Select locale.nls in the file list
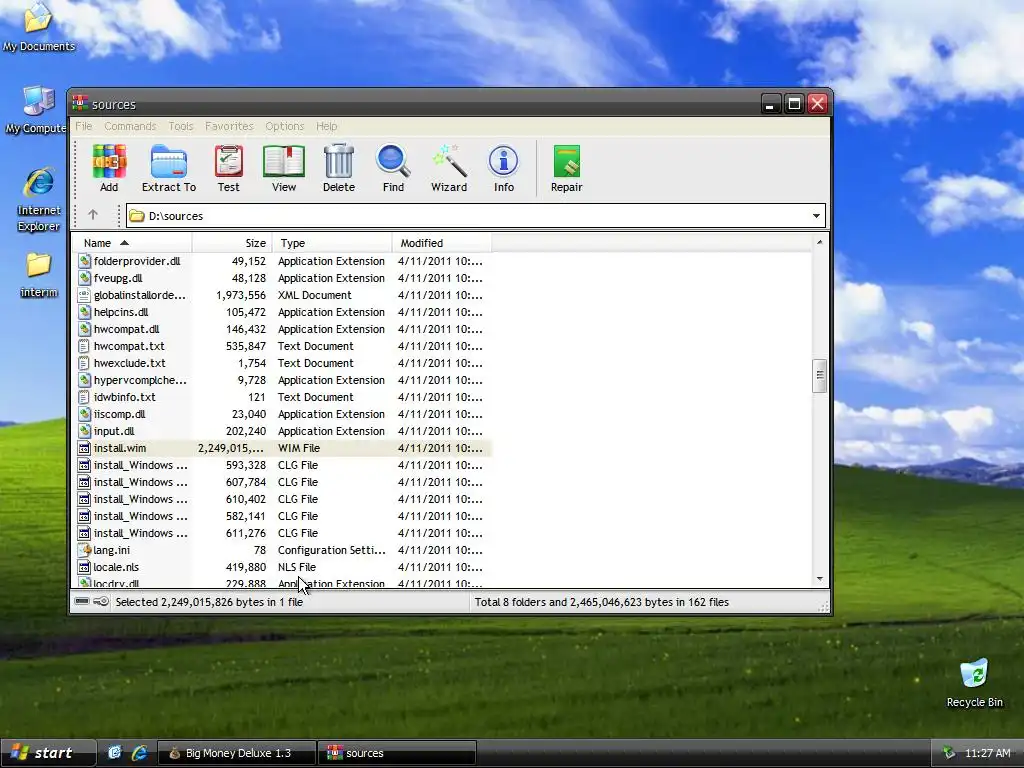 pos(281,567)
